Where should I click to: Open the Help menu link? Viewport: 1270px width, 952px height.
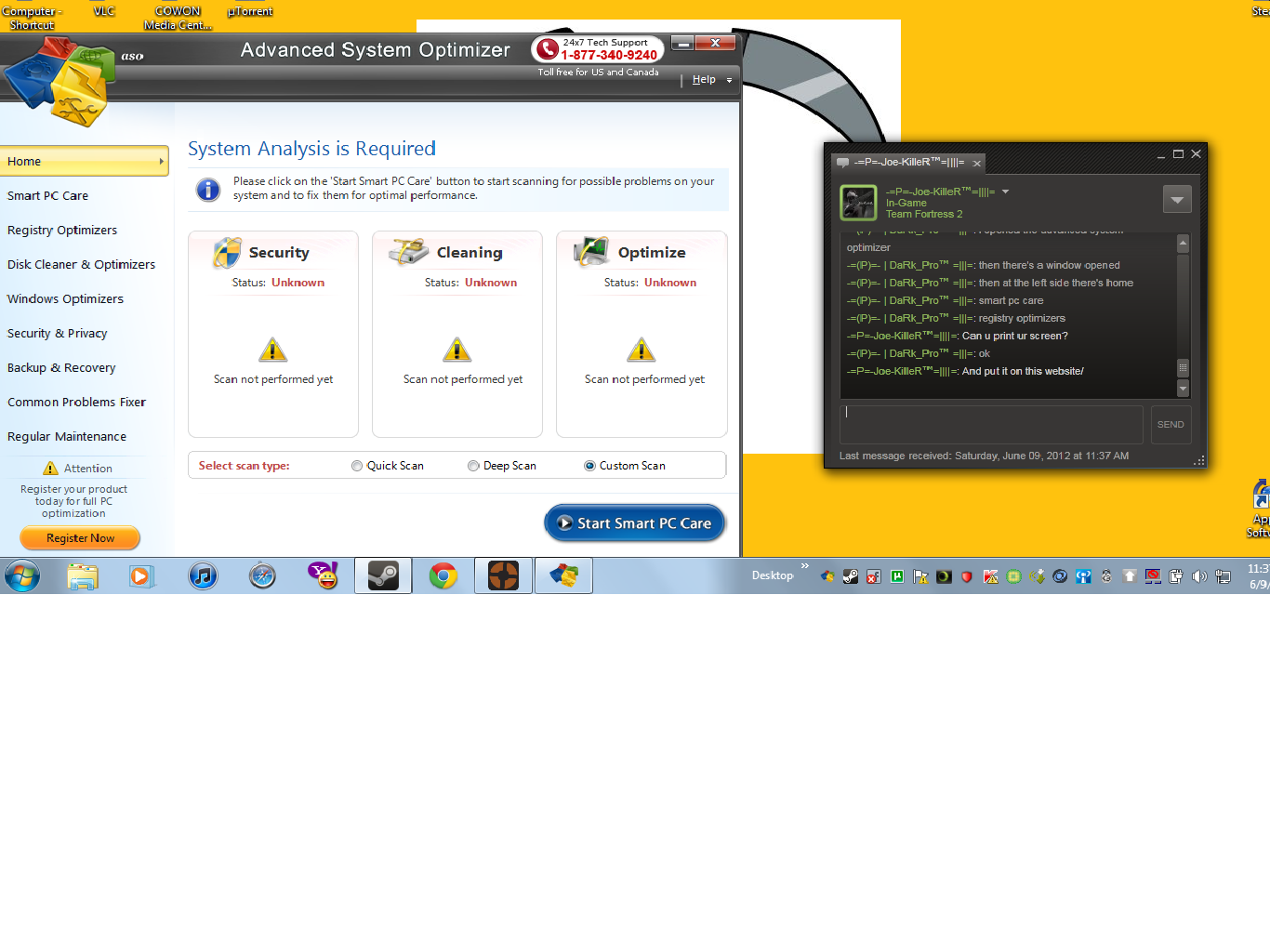[x=704, y=80]
